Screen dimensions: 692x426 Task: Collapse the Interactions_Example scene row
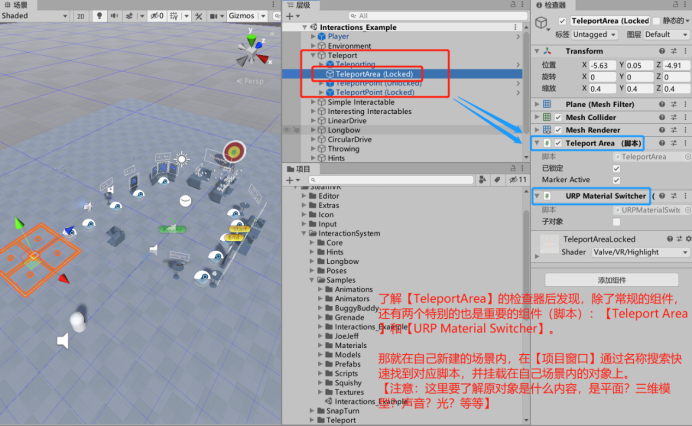coord(305,27)
